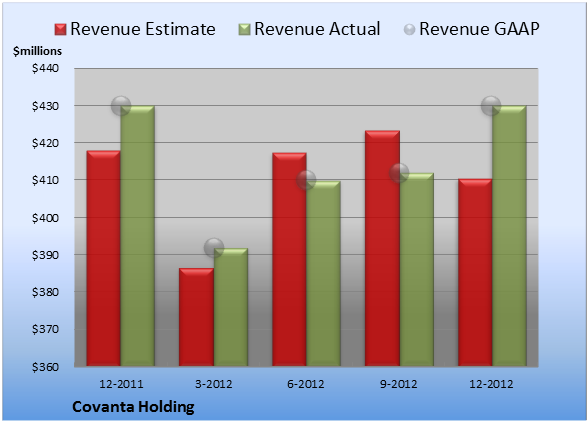Click the '$390' axis value

(x=45, y=255)
